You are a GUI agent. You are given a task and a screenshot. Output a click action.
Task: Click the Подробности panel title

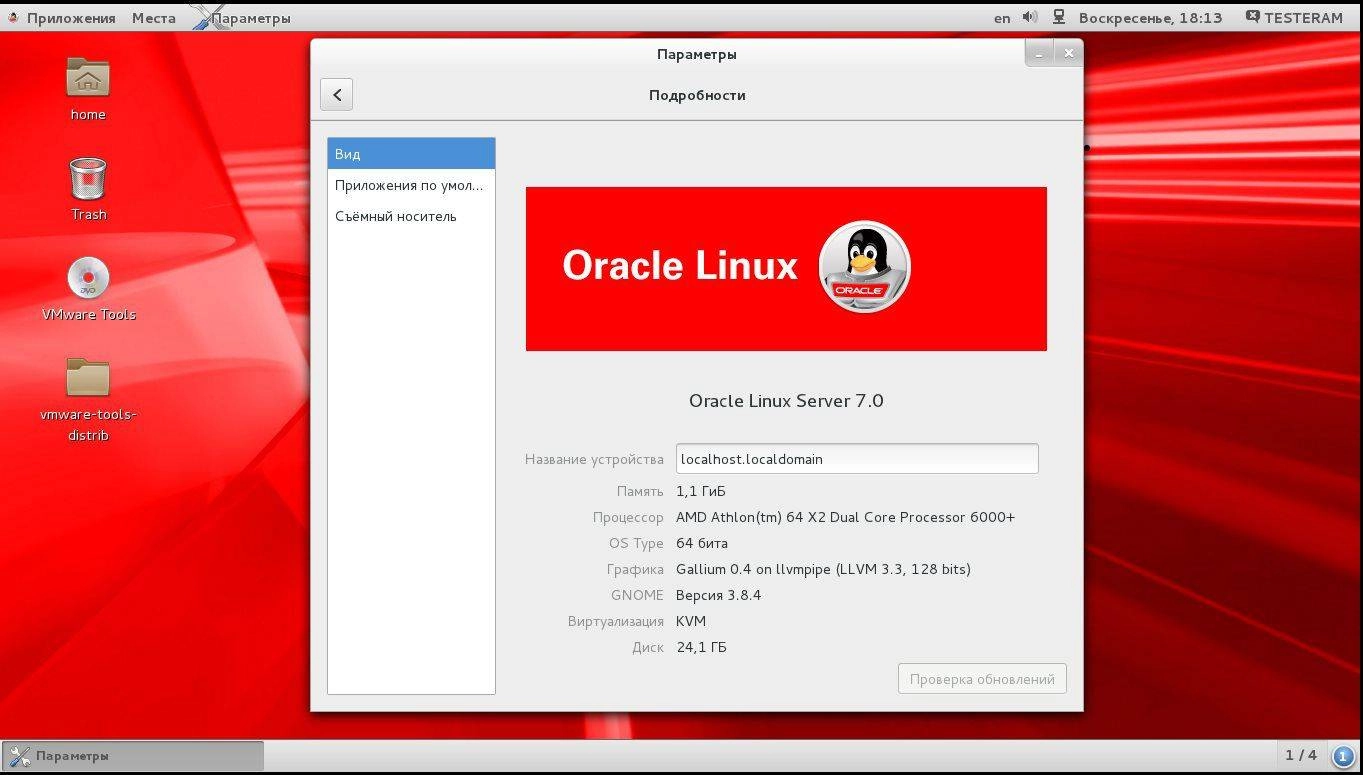[697, 95]
